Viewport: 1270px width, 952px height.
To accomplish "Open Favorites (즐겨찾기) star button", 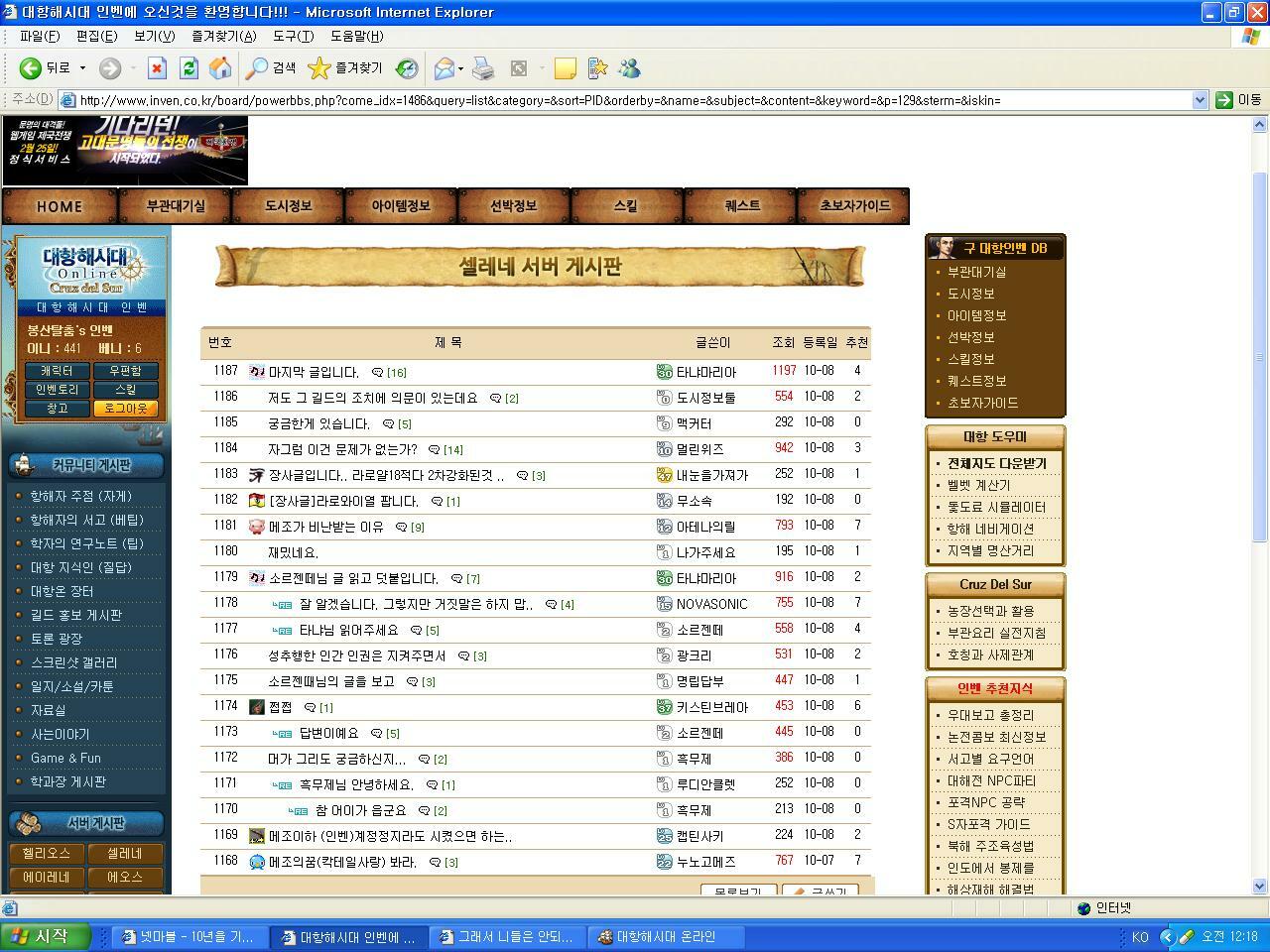I will click(x=344, y=68).
